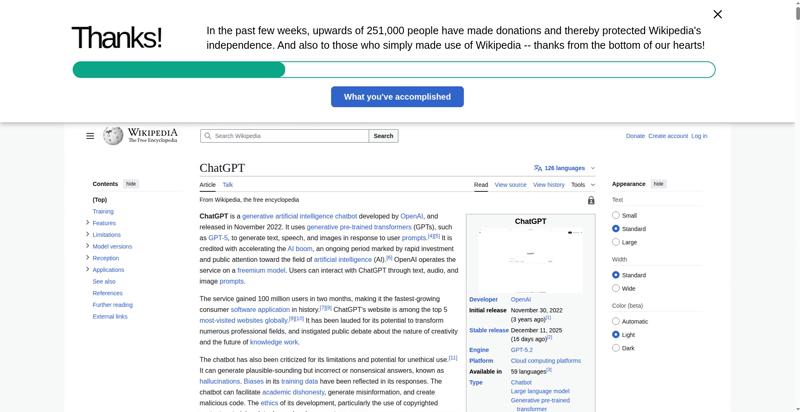Open the hamburger main menu
Viewport: 800px width, 412px height.
90,136
